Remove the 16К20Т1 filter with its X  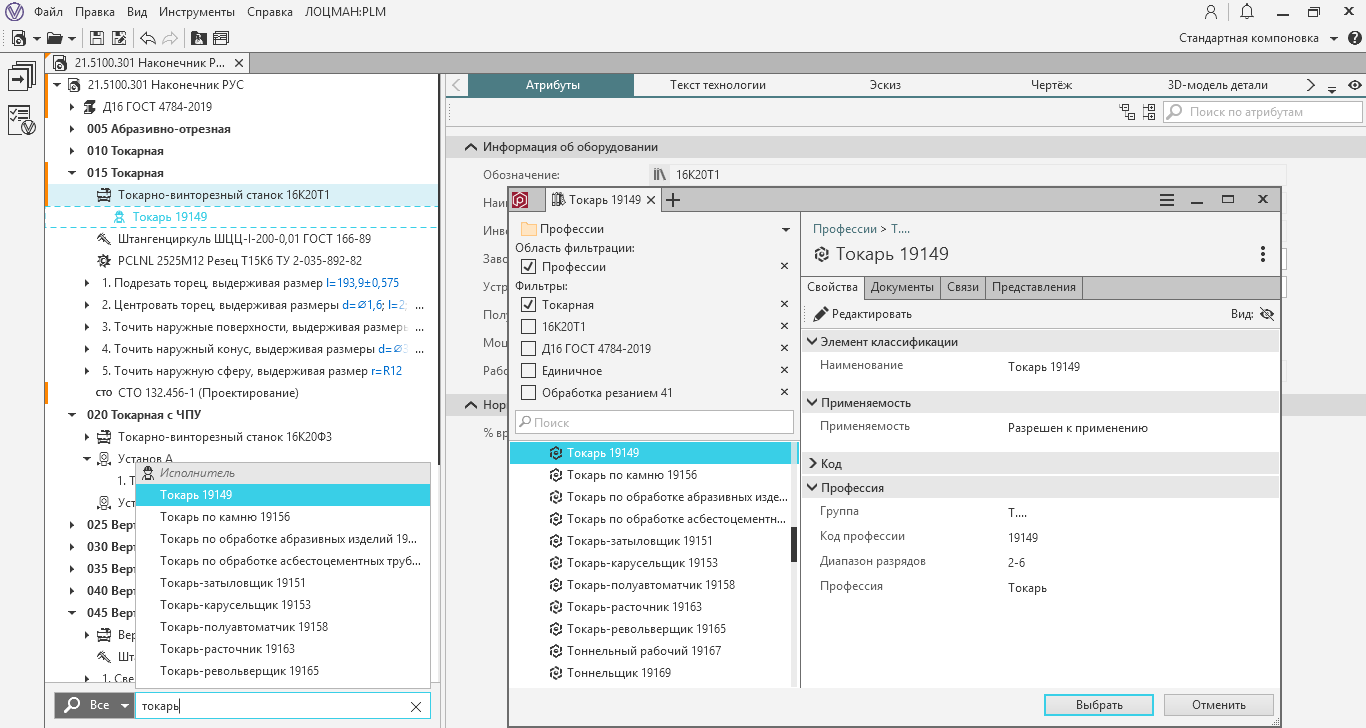[785, 327]
